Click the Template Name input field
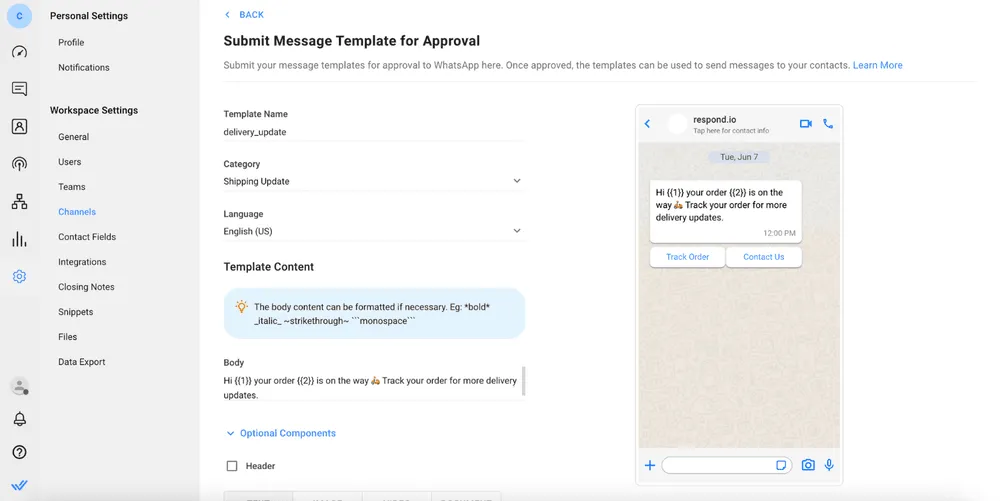Viewport: 1000px width, 501px height. (372, 132)
